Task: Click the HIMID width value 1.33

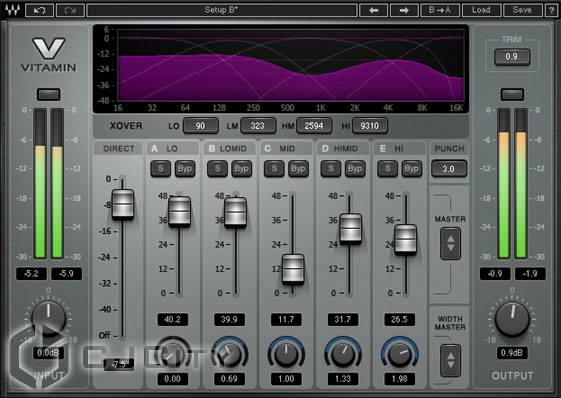Action: click(x=343, y=379)
